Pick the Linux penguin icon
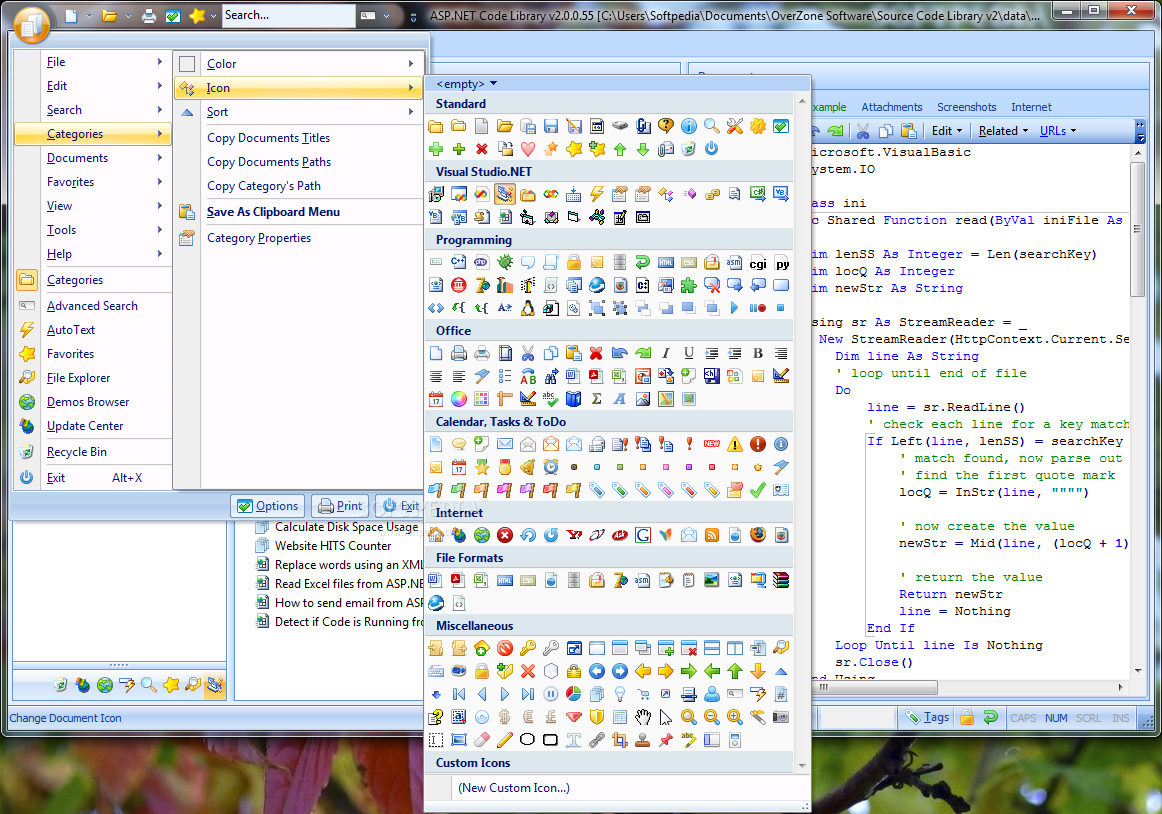Viewport: 1162px width, 814px height. (528, 308)
